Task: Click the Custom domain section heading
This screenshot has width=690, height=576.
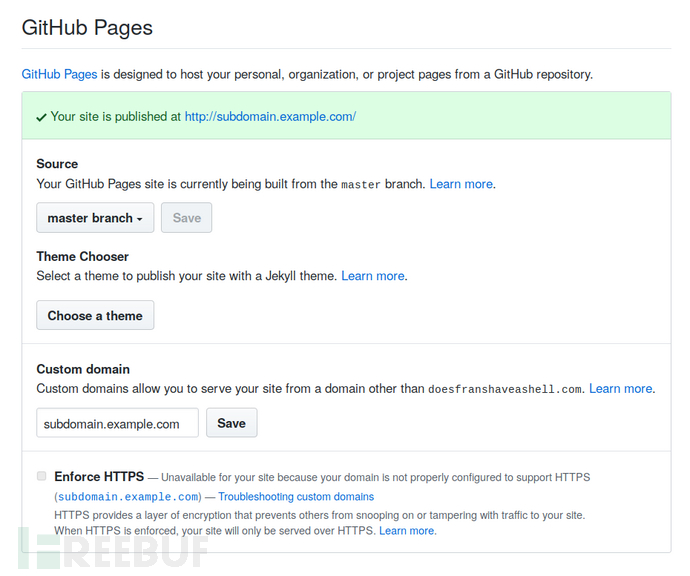Action: pyautogui.click(x=83, y=369)
